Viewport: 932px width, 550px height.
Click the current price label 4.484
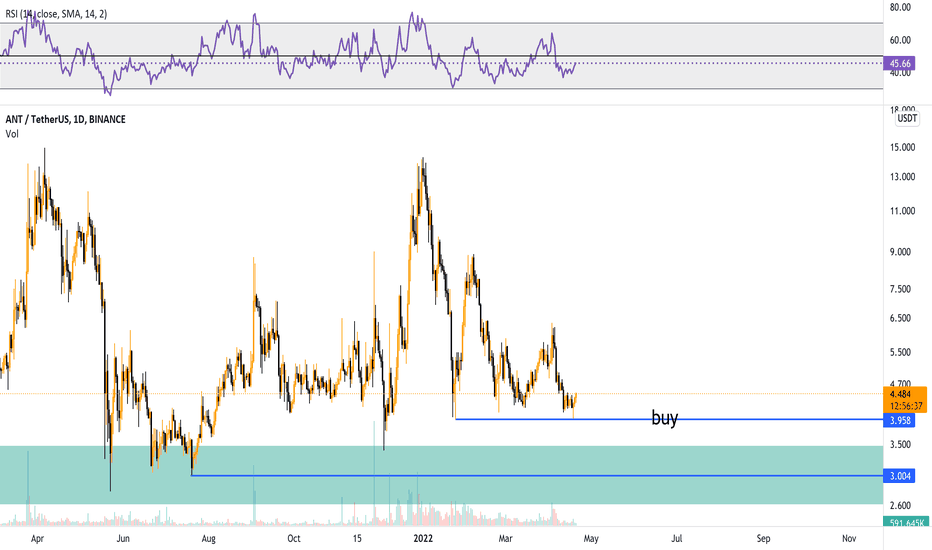coord(900,394)
